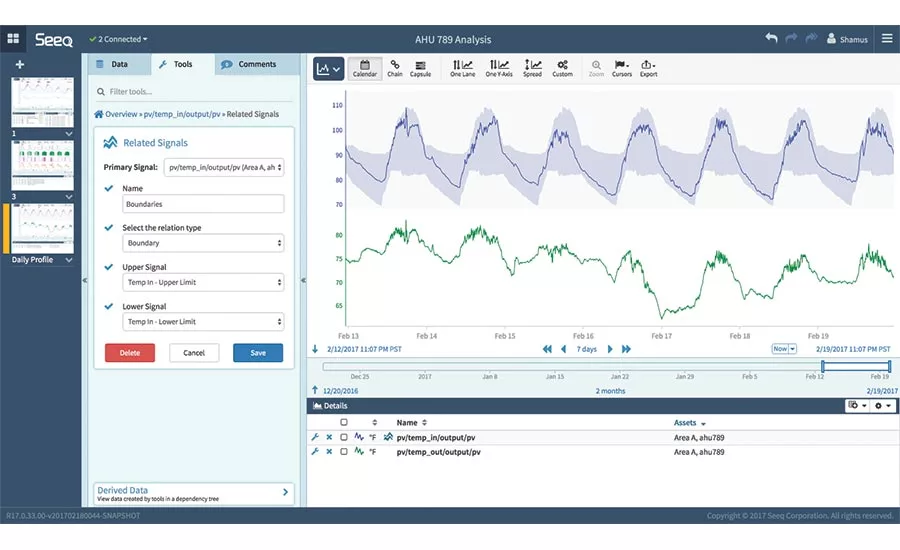The width and height of the screenshot is (900, 550).
Task: Click the Save button
Action: click(x=257, y=353)
